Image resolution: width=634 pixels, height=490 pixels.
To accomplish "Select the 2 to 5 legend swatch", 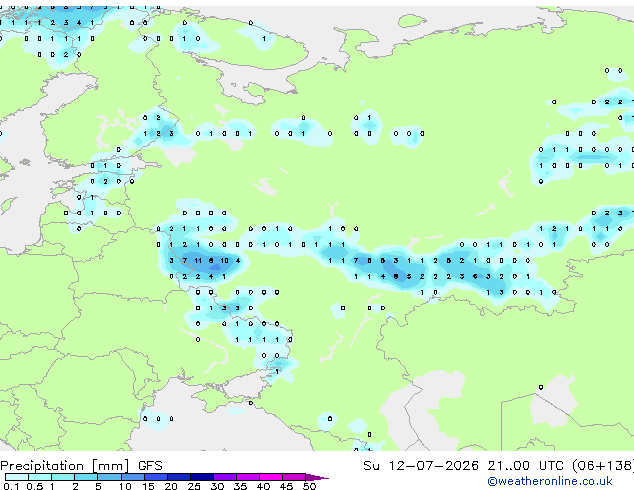I will pyautogui.click(x=86, y=477).
